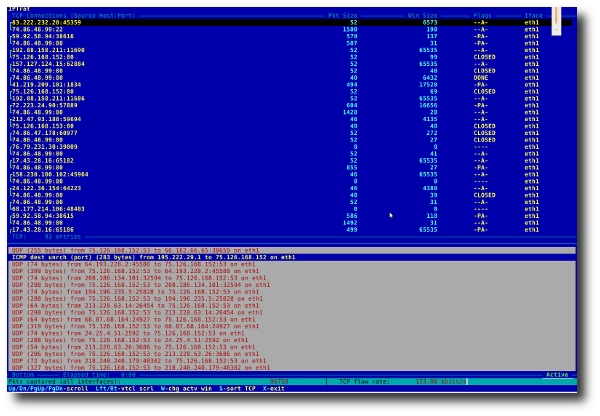The width and height of the screenshot is (600, 416).
Task: Click the S-sort TCP shortcut hint
Action: pyautogui.click(x=238, y=389)
